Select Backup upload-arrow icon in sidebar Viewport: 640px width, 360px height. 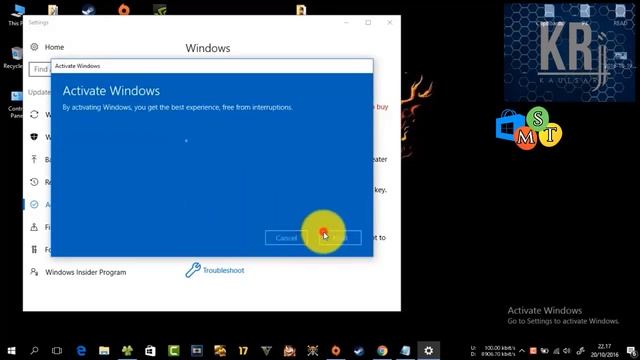34,159
